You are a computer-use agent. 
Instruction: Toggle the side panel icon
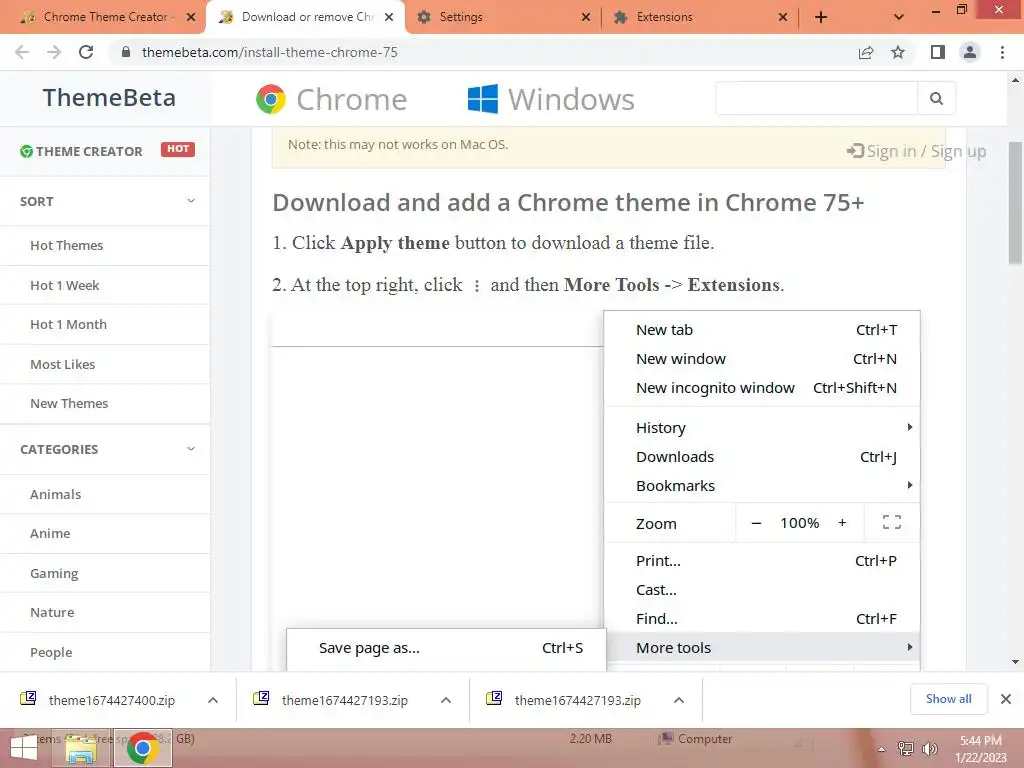(938, 52)
